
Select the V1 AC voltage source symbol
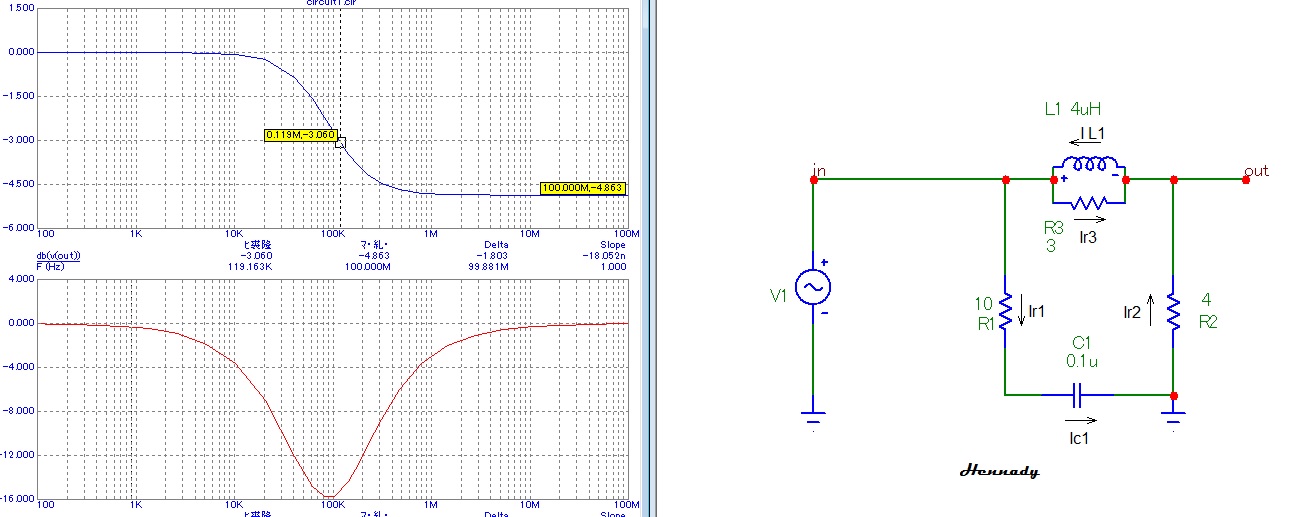812,288
